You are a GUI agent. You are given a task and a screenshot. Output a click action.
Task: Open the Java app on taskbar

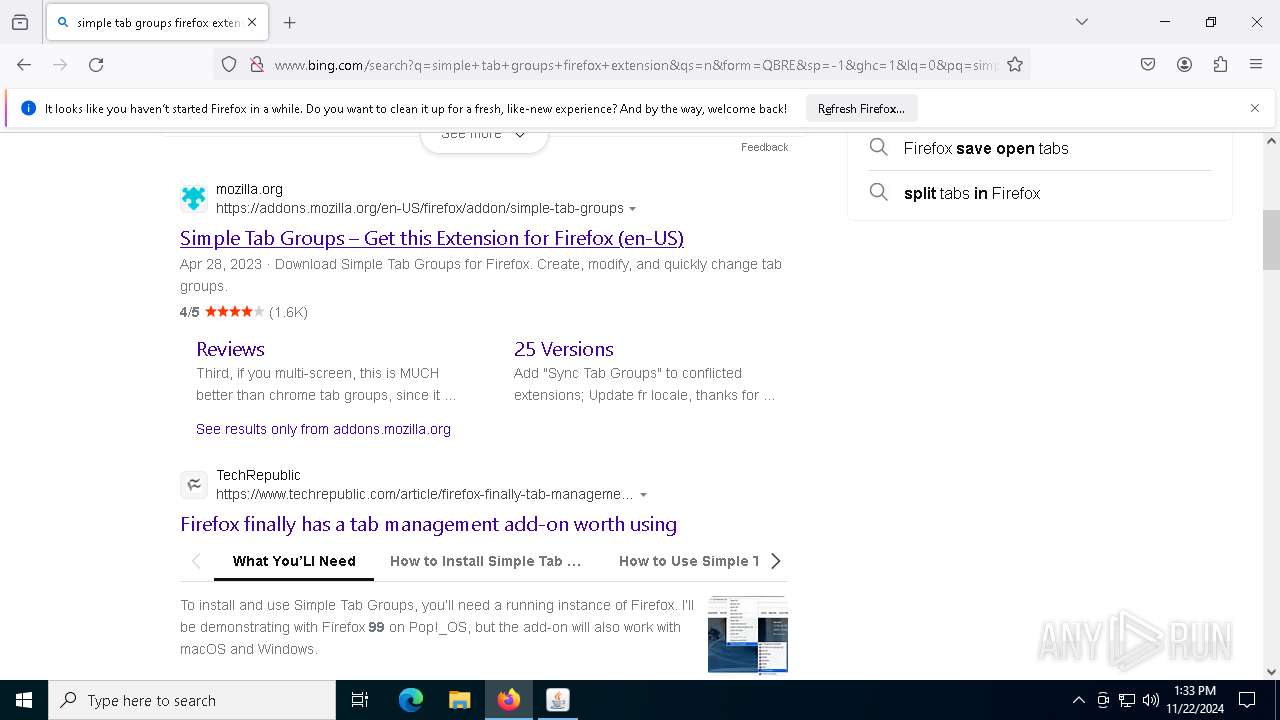[x=558, y=700]
